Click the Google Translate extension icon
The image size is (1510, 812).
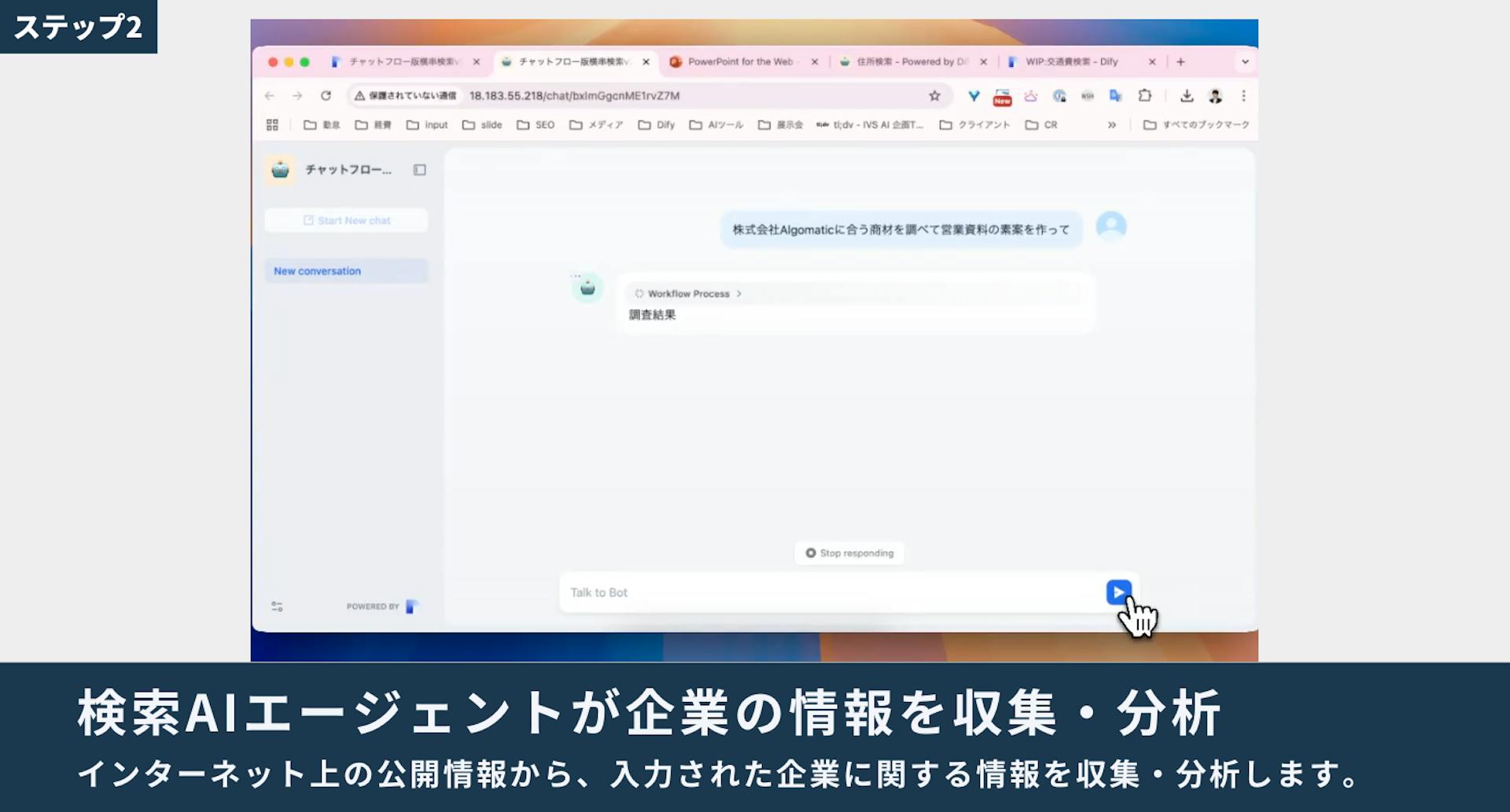[x=1116, y=96]
